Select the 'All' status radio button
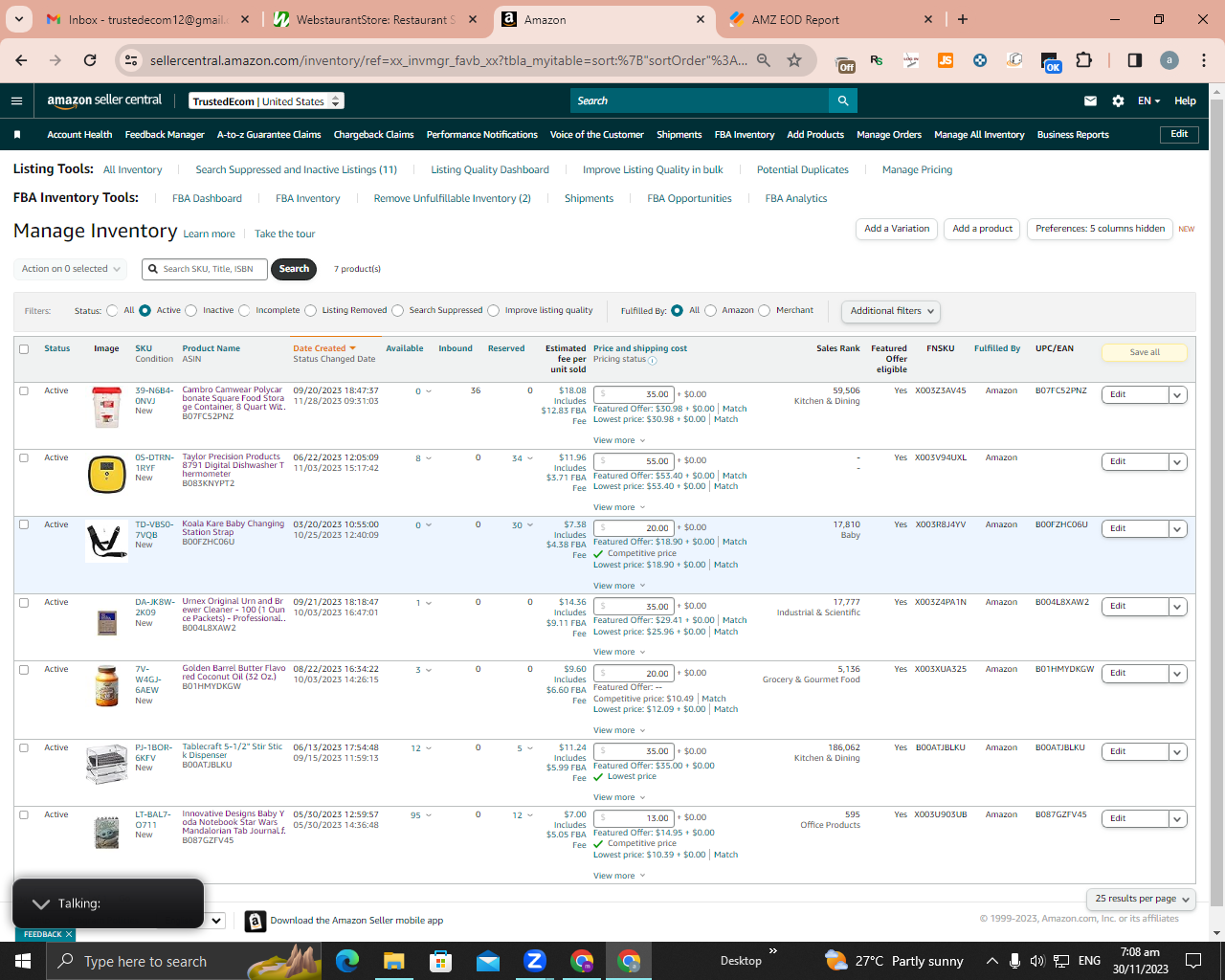 113,310
